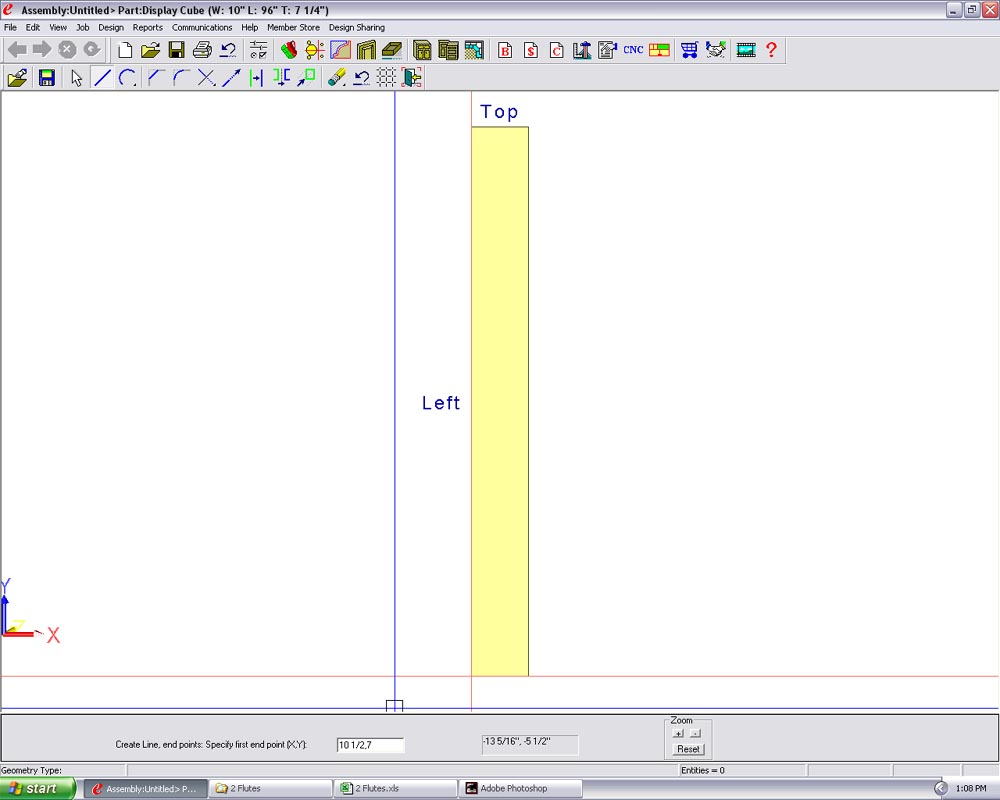Click the Windows Start button
The image size is (1000, 800).
(x=38, y=789)
